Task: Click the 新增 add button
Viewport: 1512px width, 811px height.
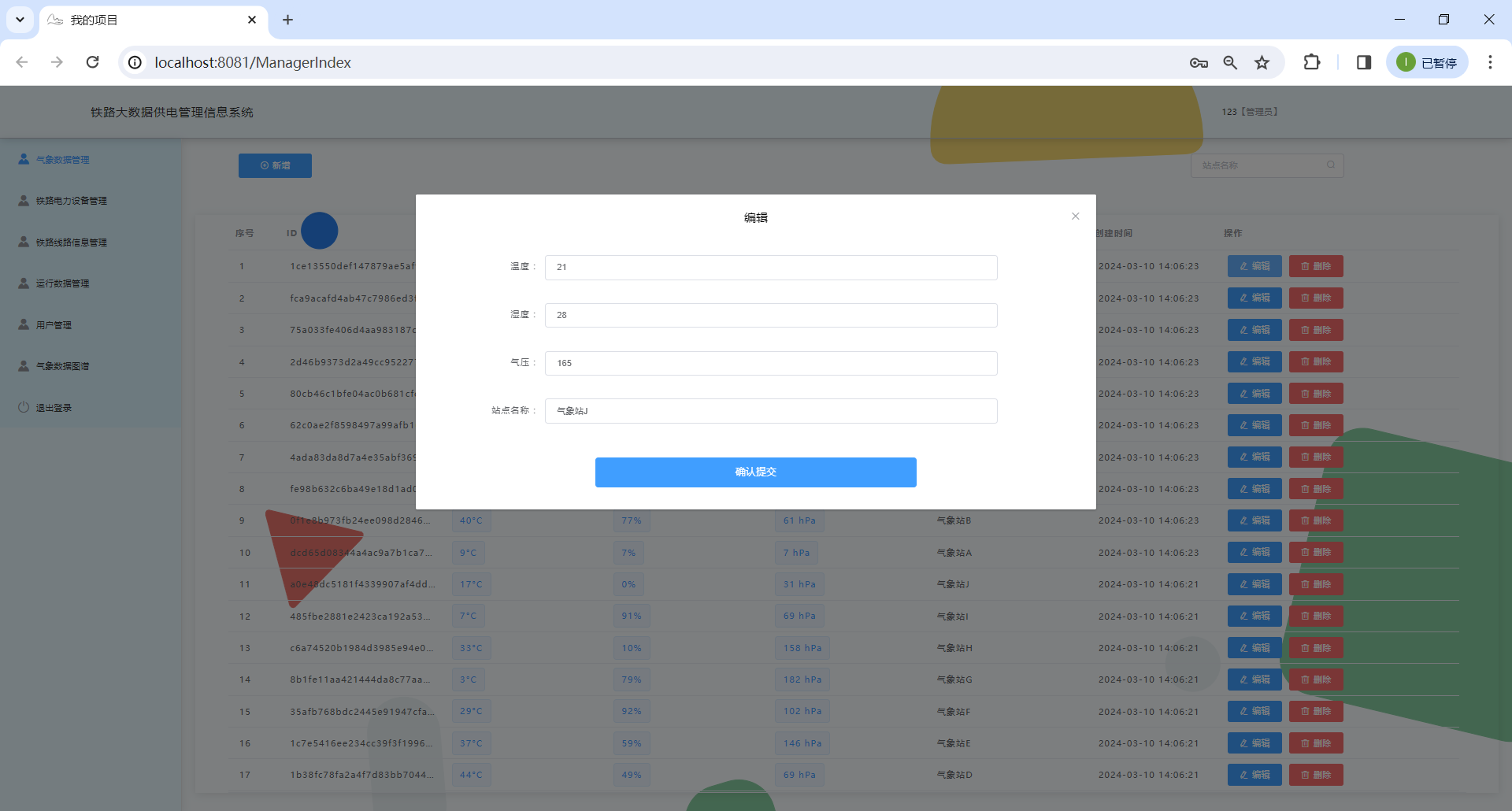Action: [275, 165]
